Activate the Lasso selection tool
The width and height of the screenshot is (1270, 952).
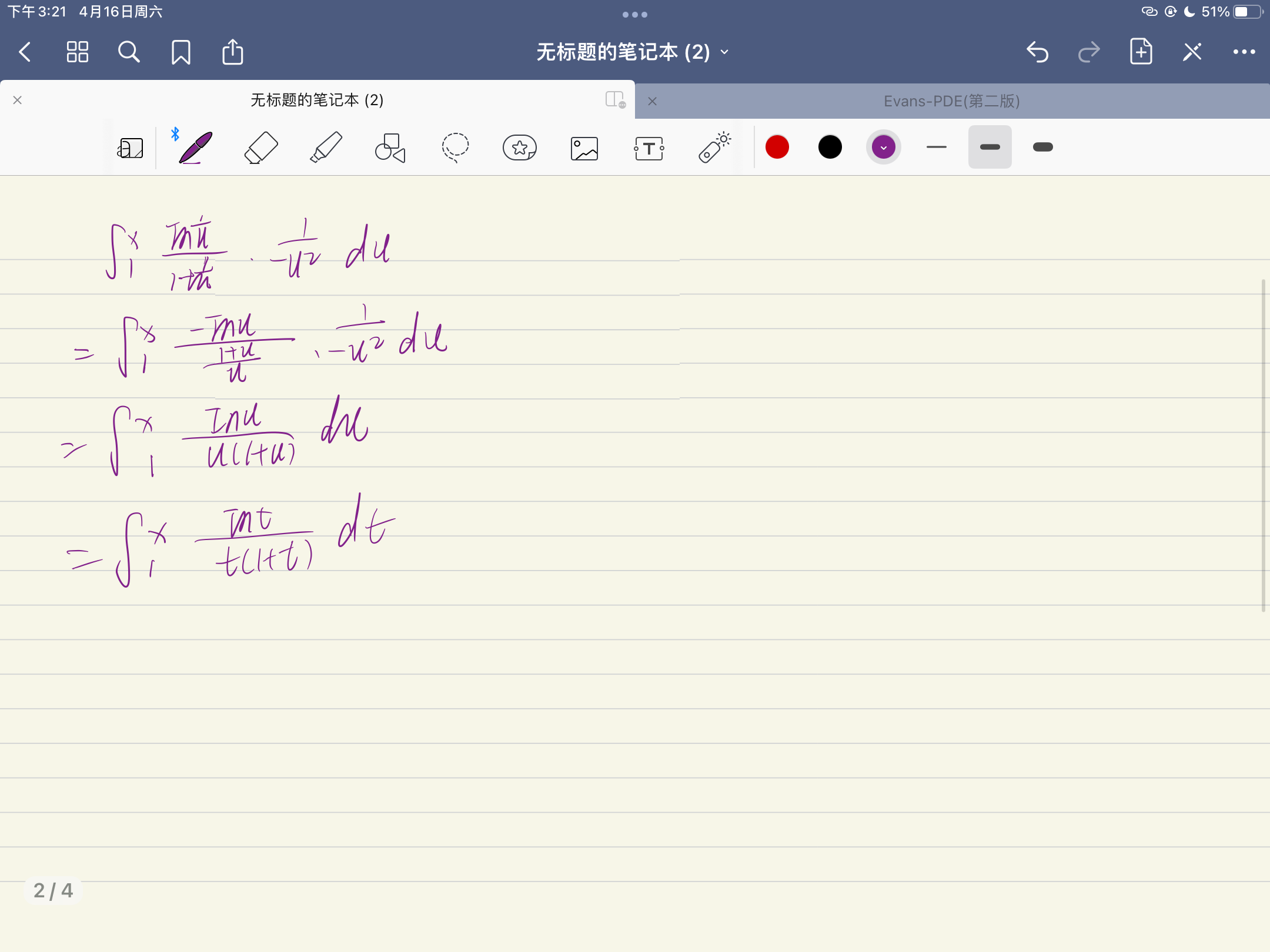[455, 148]
